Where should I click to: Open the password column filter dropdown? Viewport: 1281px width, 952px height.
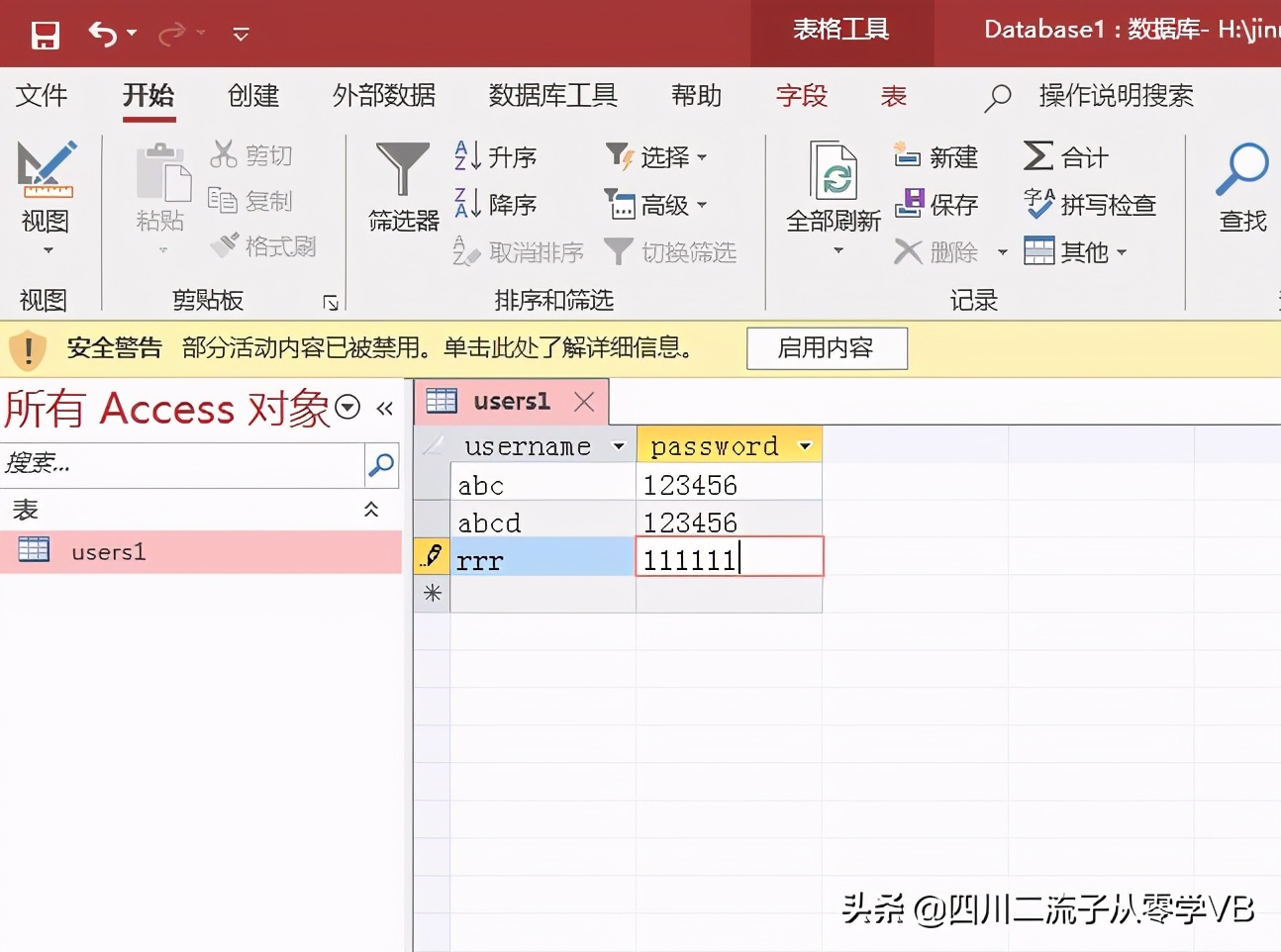click(805, 445)
